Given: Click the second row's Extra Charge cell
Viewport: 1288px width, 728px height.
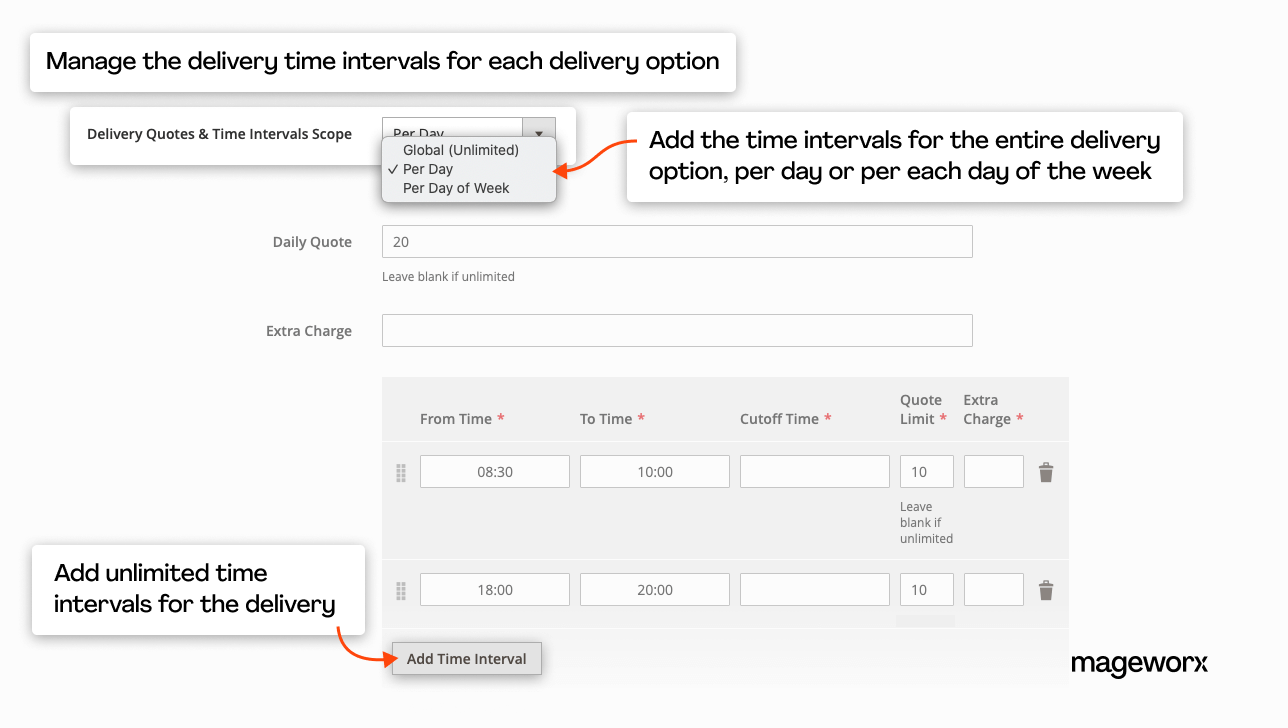Looking at the screenshot, I should tap(993, 589).
